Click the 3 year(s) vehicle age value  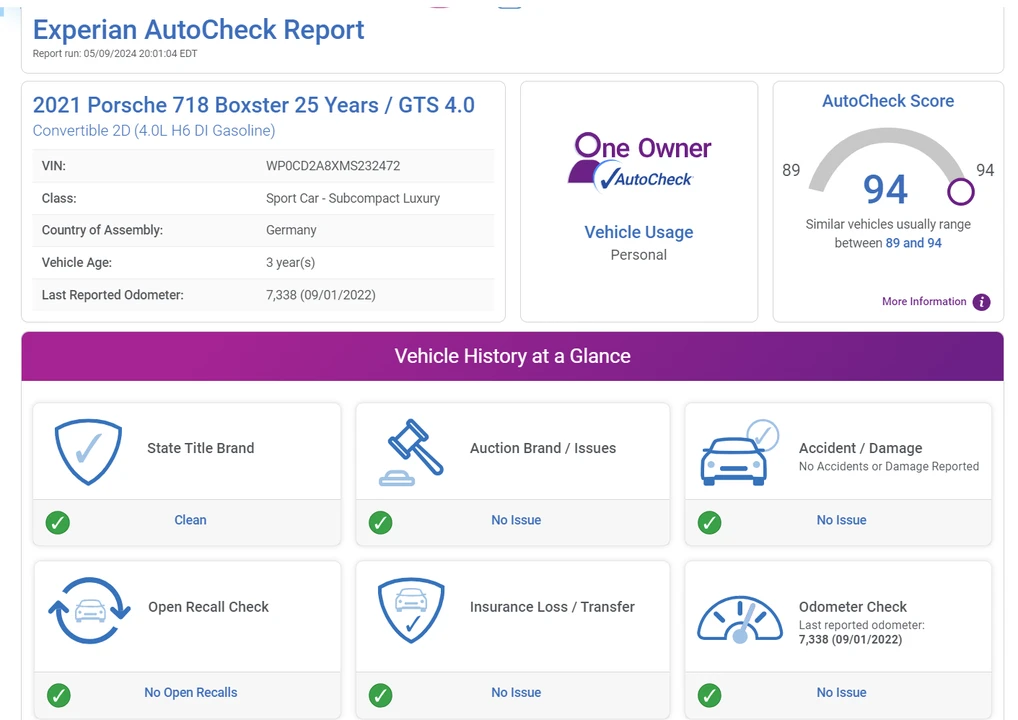click(x=290, y=262)
